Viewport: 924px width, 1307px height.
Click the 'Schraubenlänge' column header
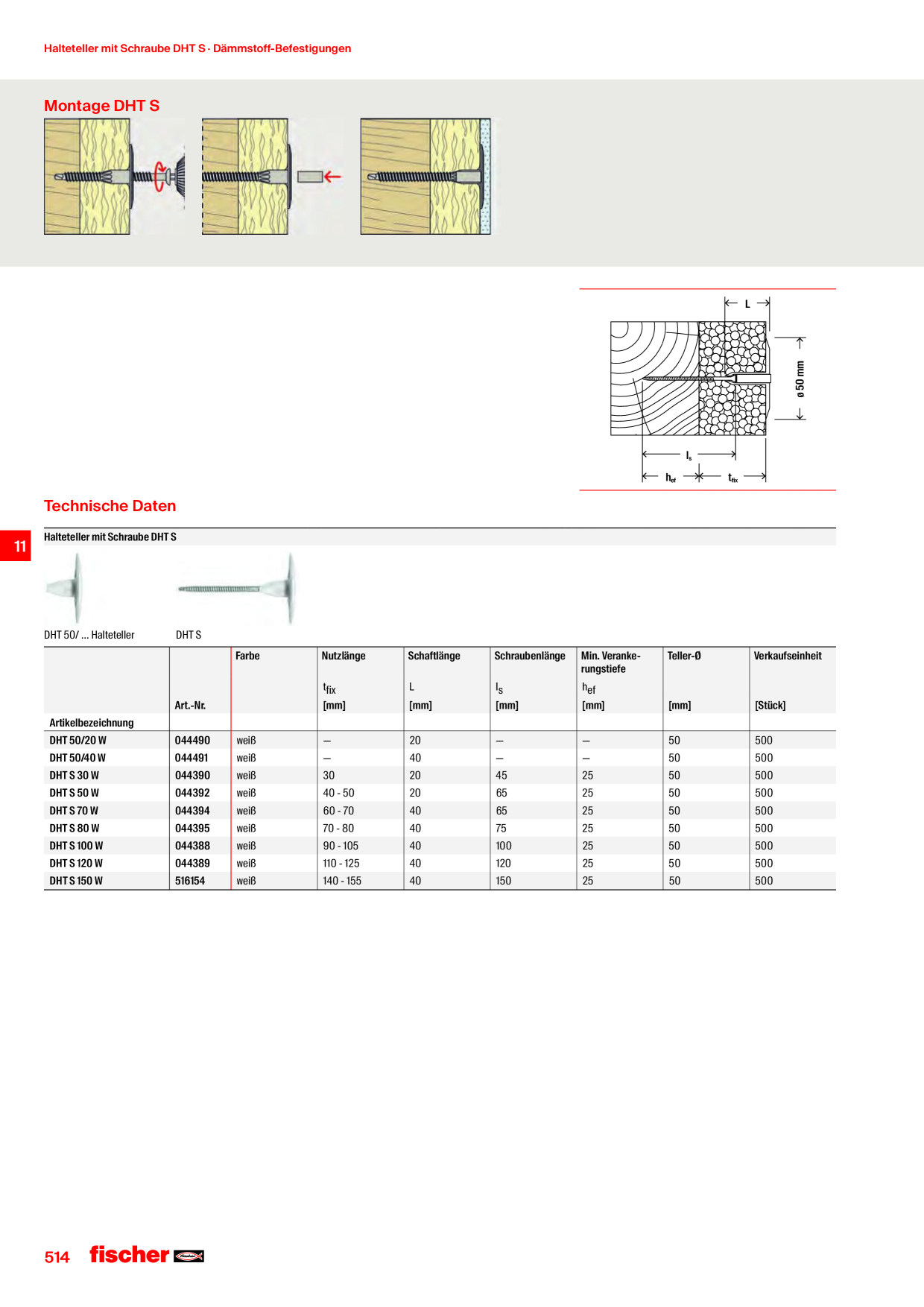click(x=530, y=656)
